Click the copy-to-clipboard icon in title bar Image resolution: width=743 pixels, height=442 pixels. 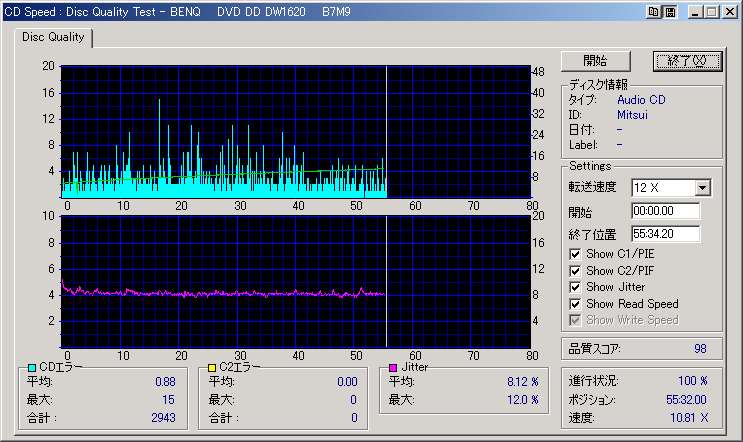654,11
